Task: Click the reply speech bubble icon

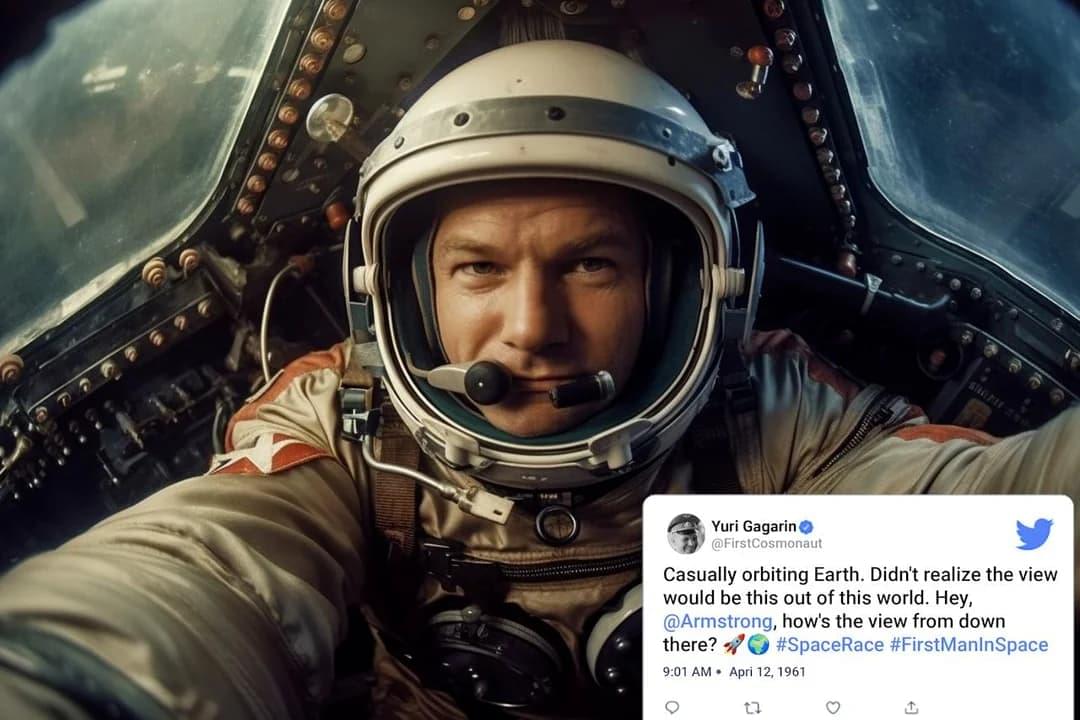Action: click(x=672, y=708)
